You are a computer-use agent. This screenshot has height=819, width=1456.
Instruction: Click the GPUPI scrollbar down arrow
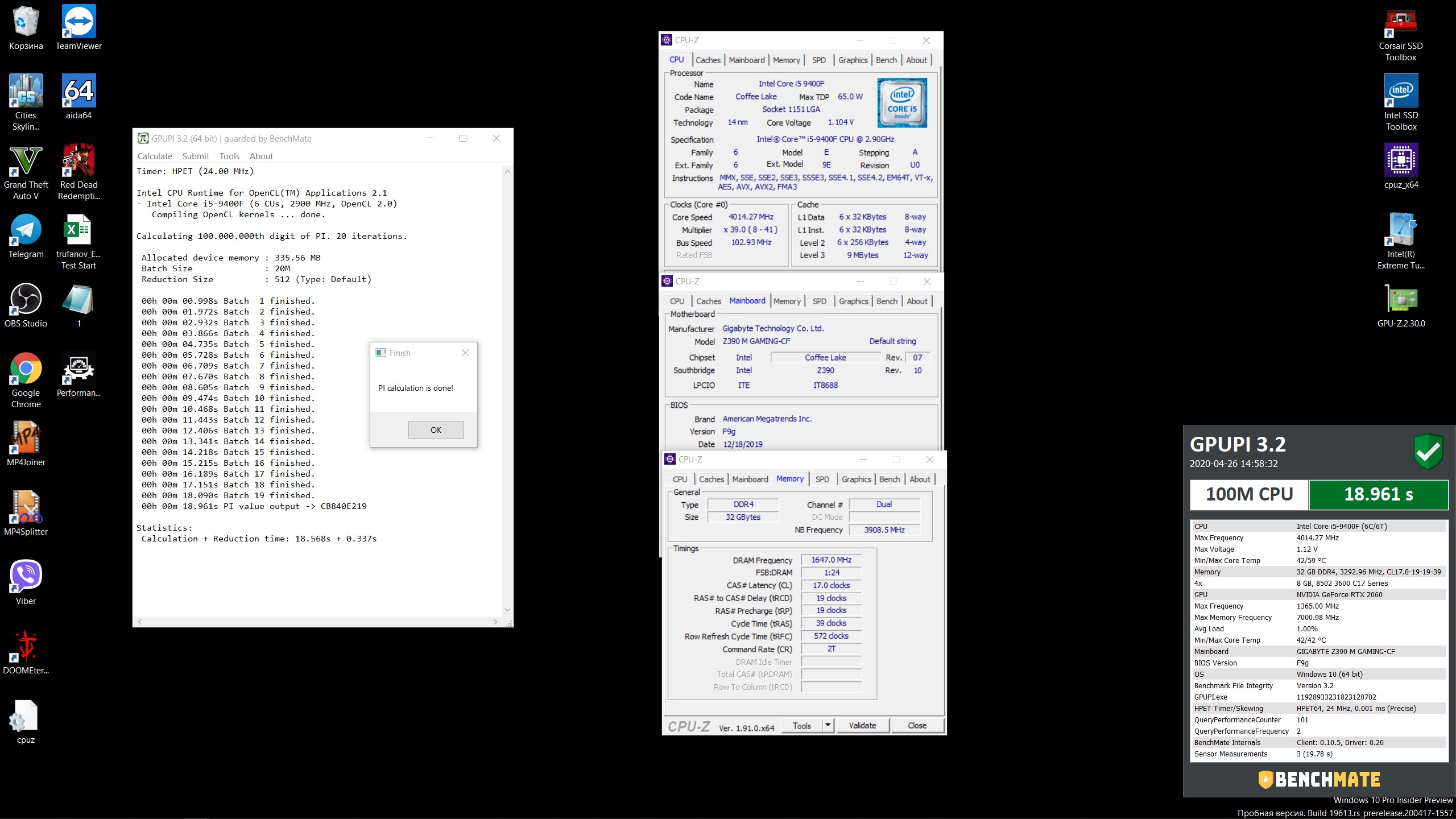click(x=507, y=610)
